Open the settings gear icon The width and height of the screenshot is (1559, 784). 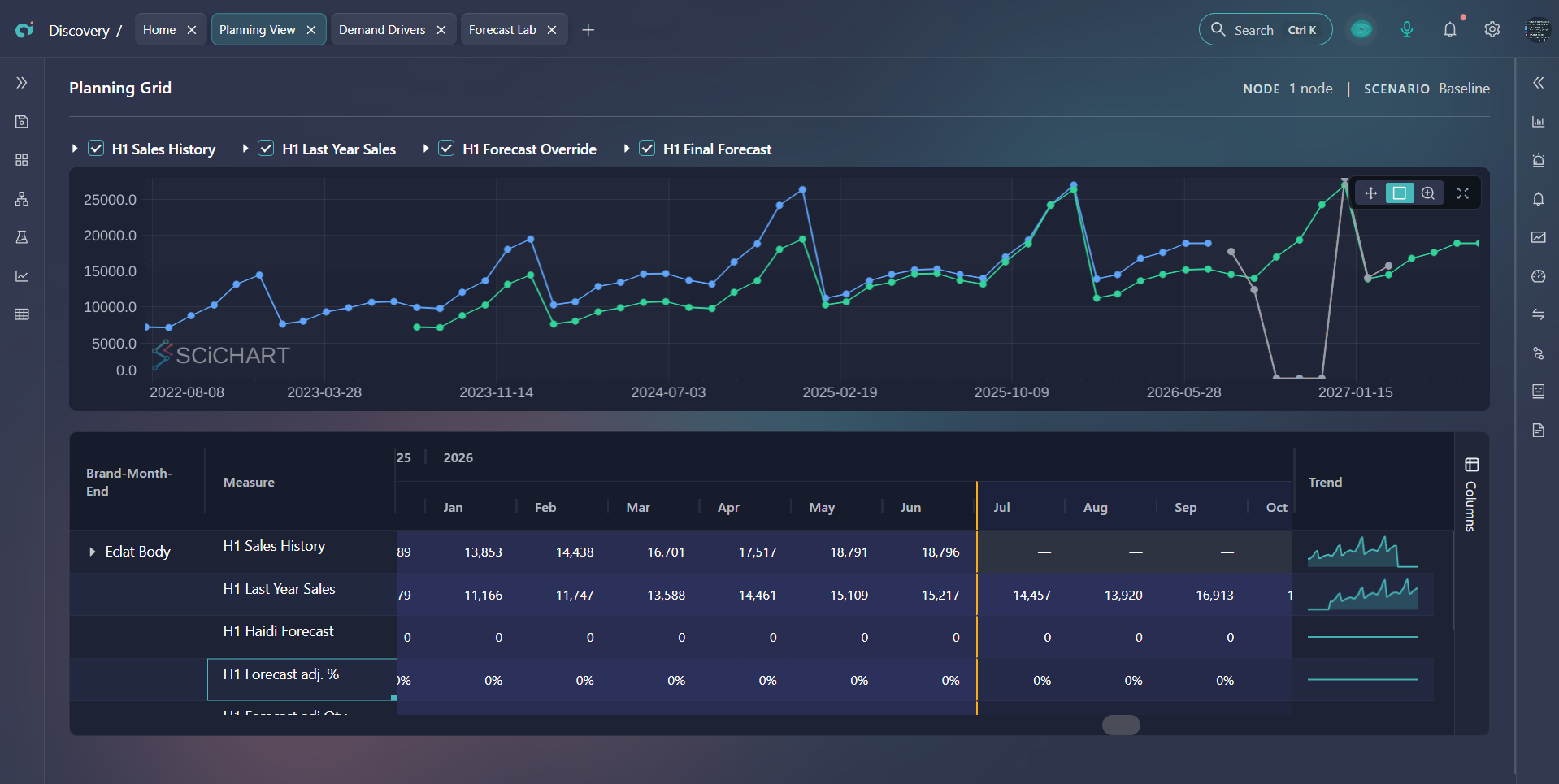click(1492, 30)
